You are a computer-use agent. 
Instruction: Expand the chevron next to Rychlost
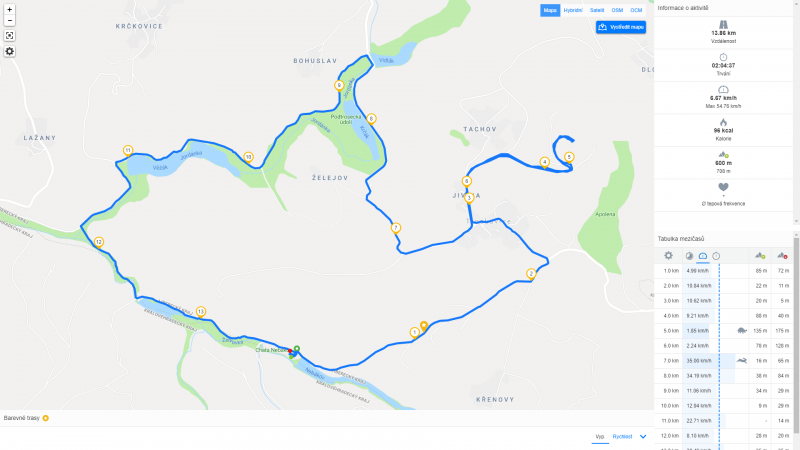(643, 437)
